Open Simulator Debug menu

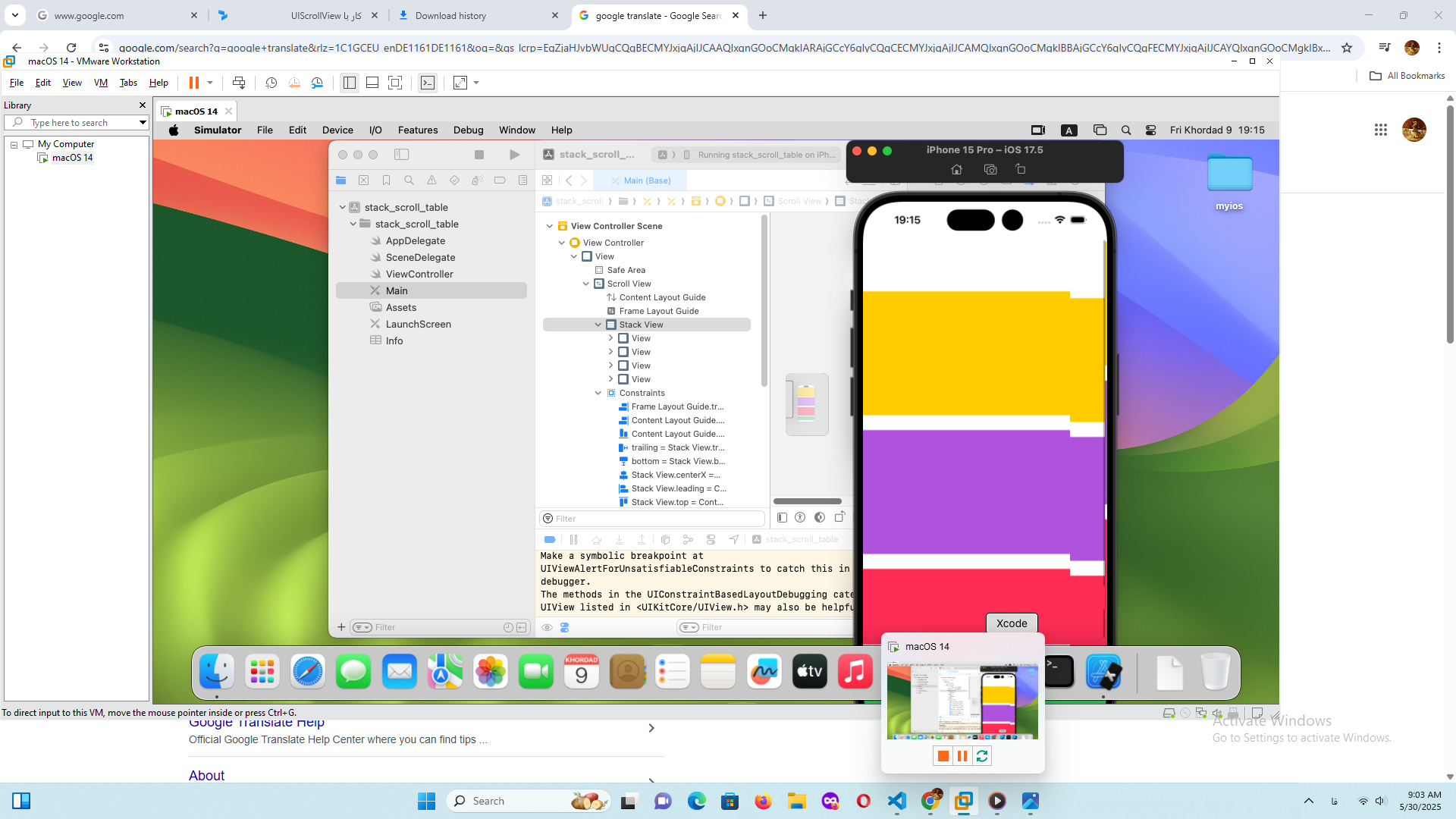tap(468, 130)
